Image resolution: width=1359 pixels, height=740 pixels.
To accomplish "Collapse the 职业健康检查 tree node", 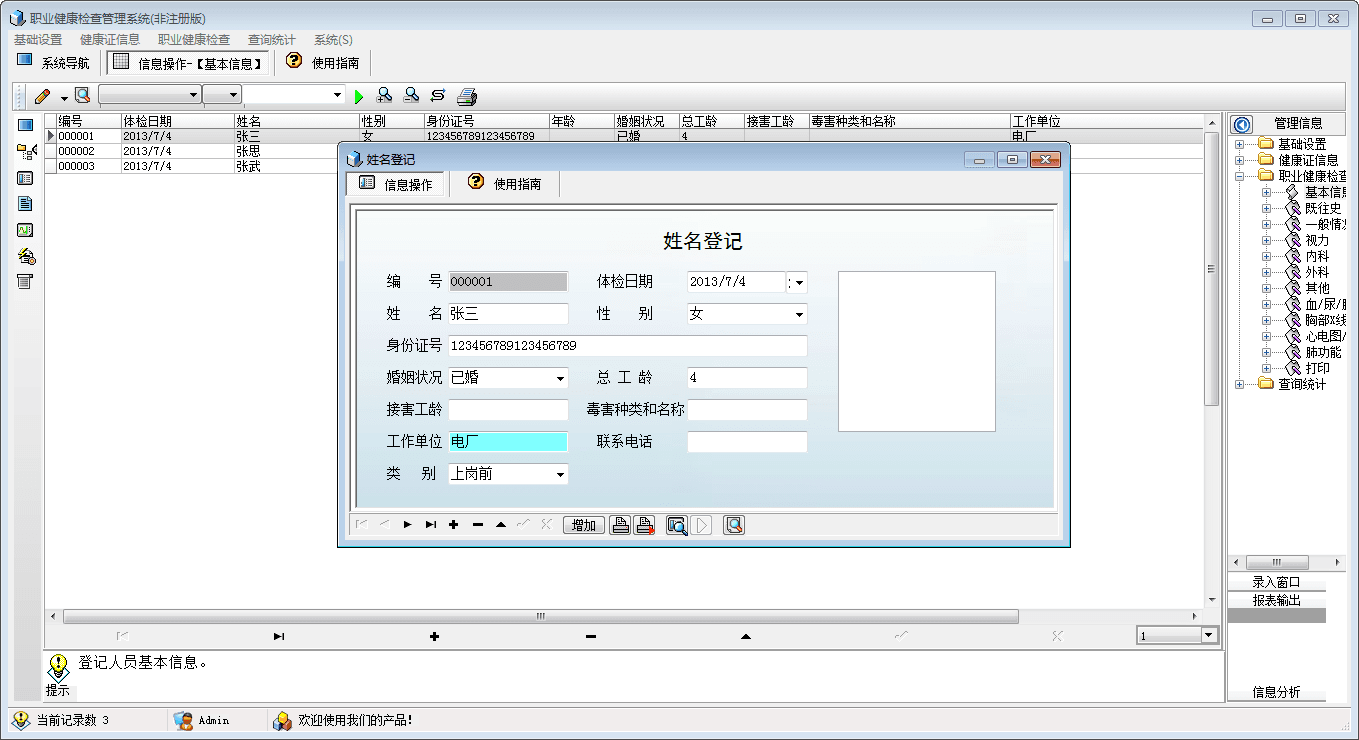I will point(1240,176).
